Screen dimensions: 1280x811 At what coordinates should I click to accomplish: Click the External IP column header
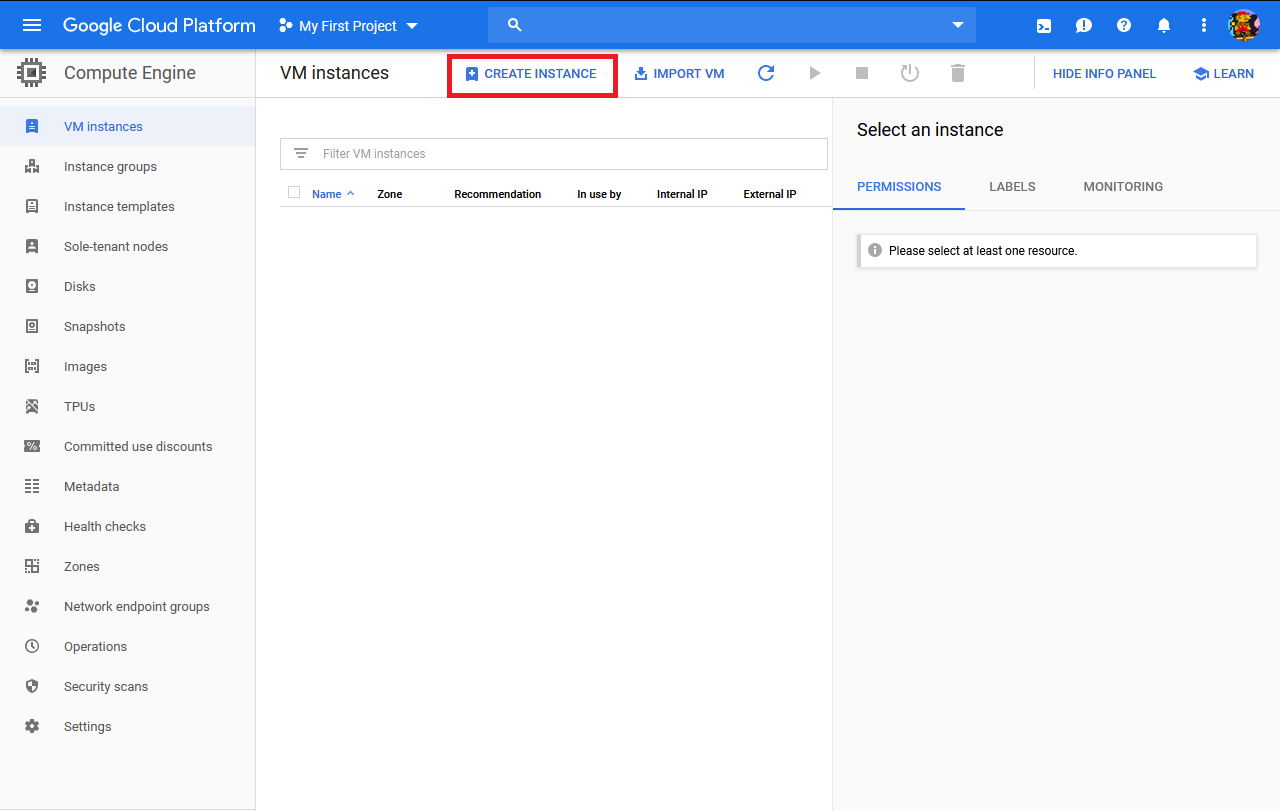pos(770,194)
